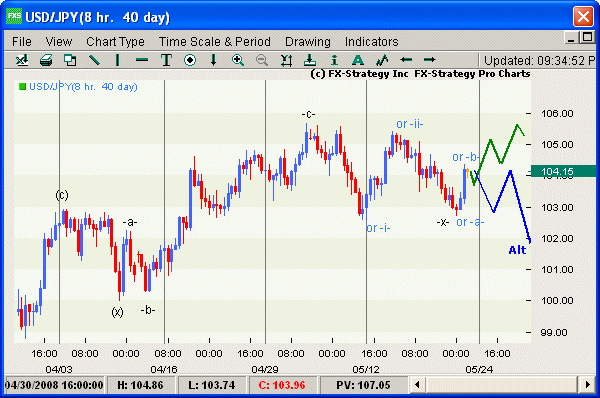The image size is (600, 398).
Task: Click the bottom scrollbar left arrow
Action: coord(417,384)
